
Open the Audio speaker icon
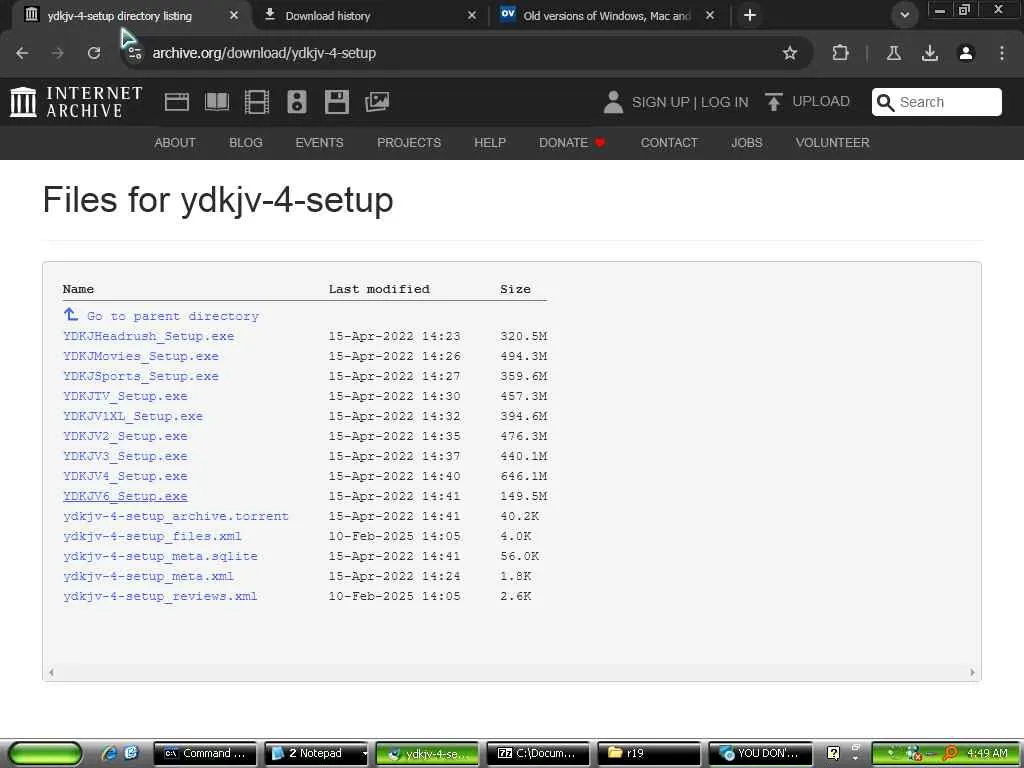pos(296,102)
